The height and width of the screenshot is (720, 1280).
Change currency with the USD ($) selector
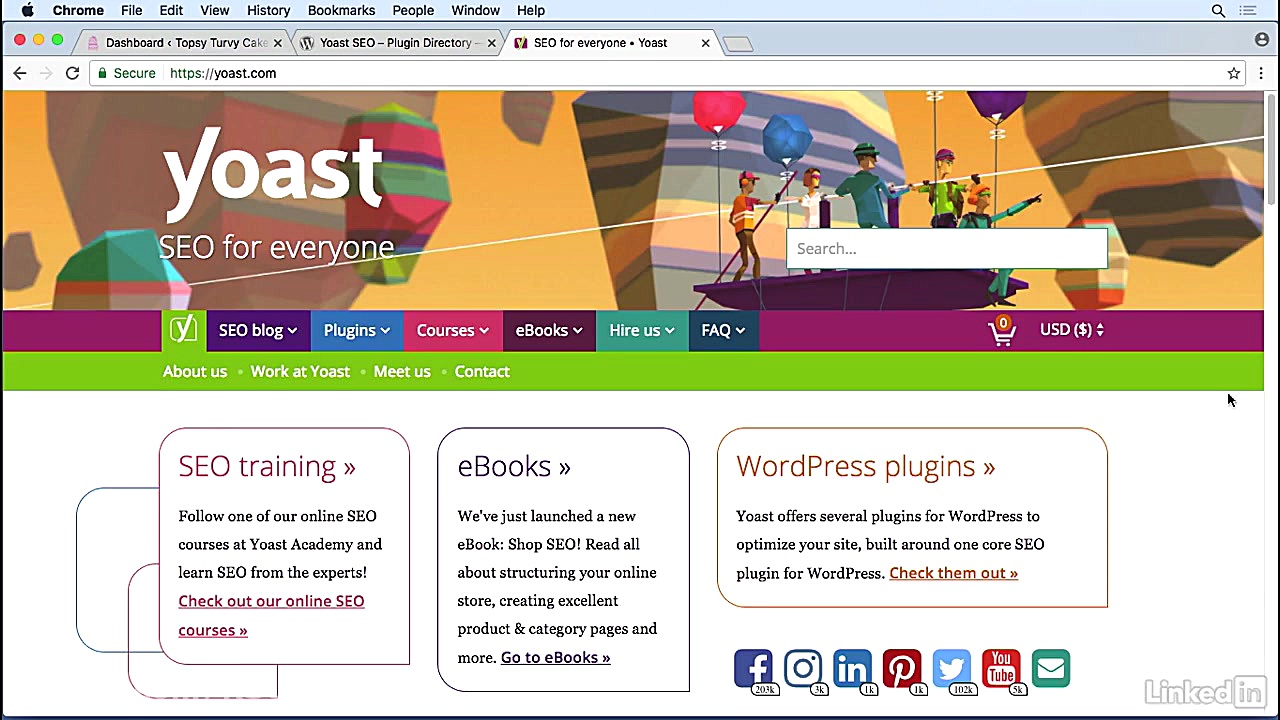tap(1072, 329)
